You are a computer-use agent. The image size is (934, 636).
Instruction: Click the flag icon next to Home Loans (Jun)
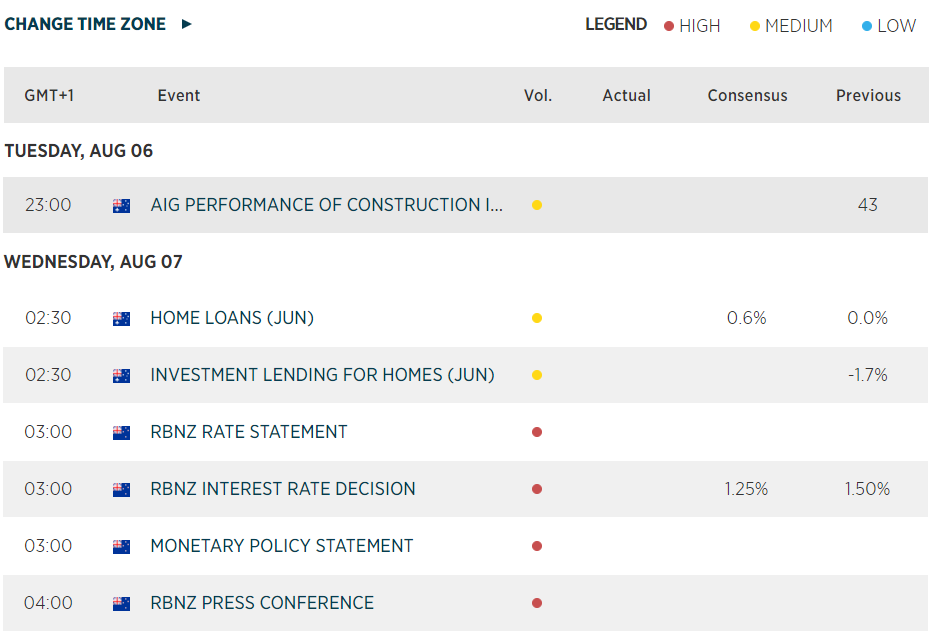point(122,319)
